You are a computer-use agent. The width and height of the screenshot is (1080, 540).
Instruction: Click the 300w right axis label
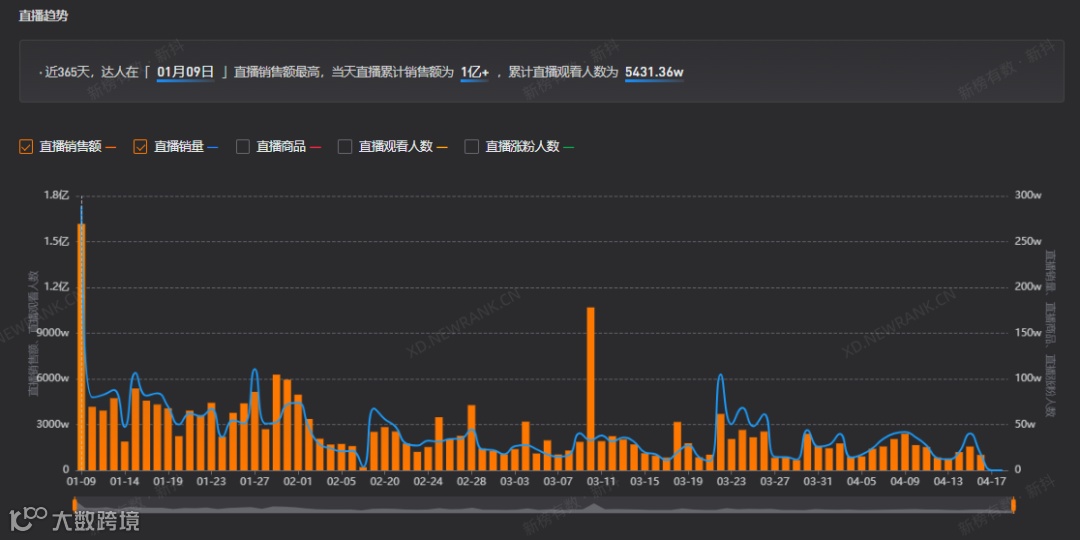pos(1028,196)
